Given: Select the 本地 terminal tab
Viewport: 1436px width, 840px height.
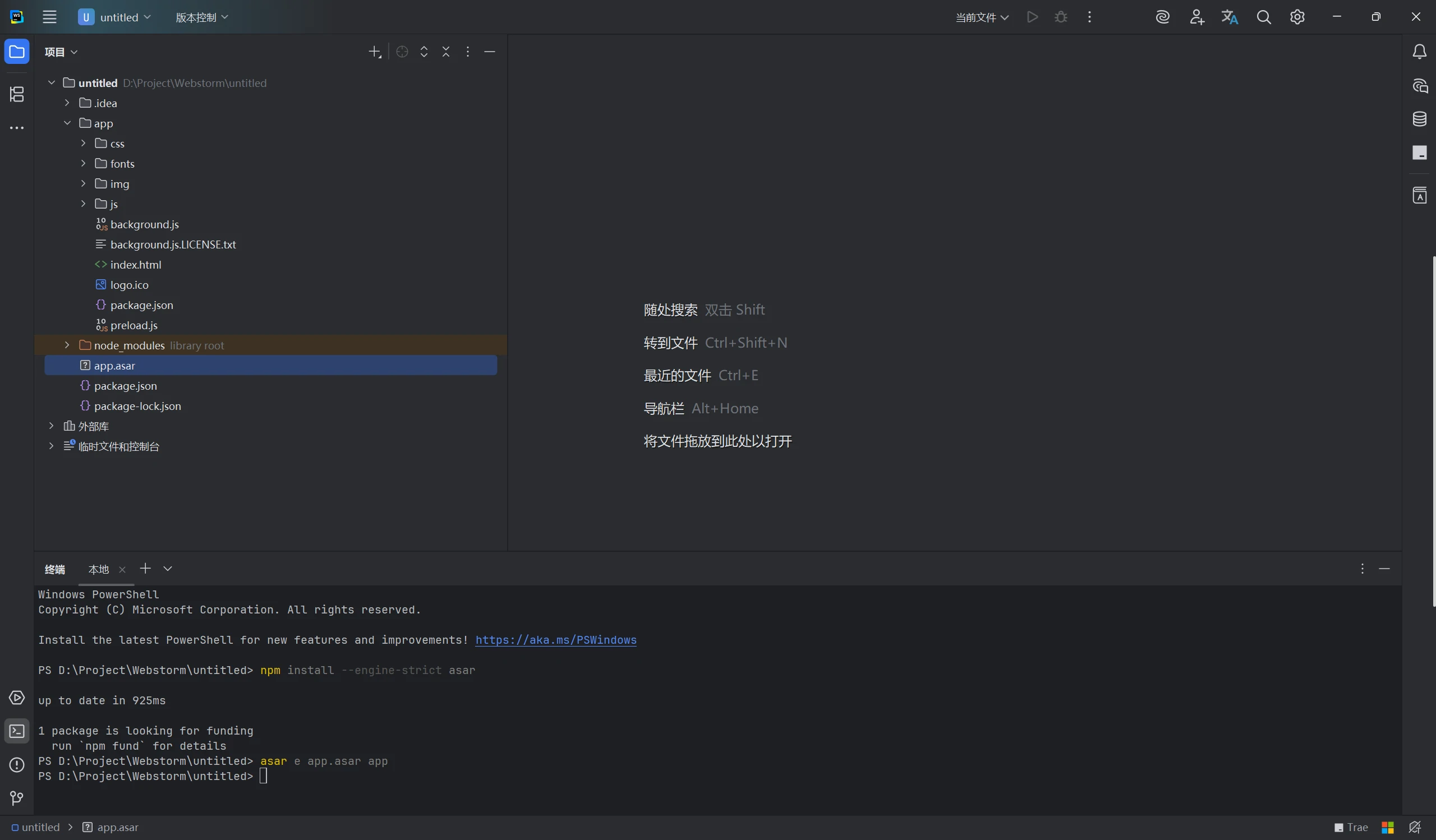Looking at the screenshot, I should 99,569.
